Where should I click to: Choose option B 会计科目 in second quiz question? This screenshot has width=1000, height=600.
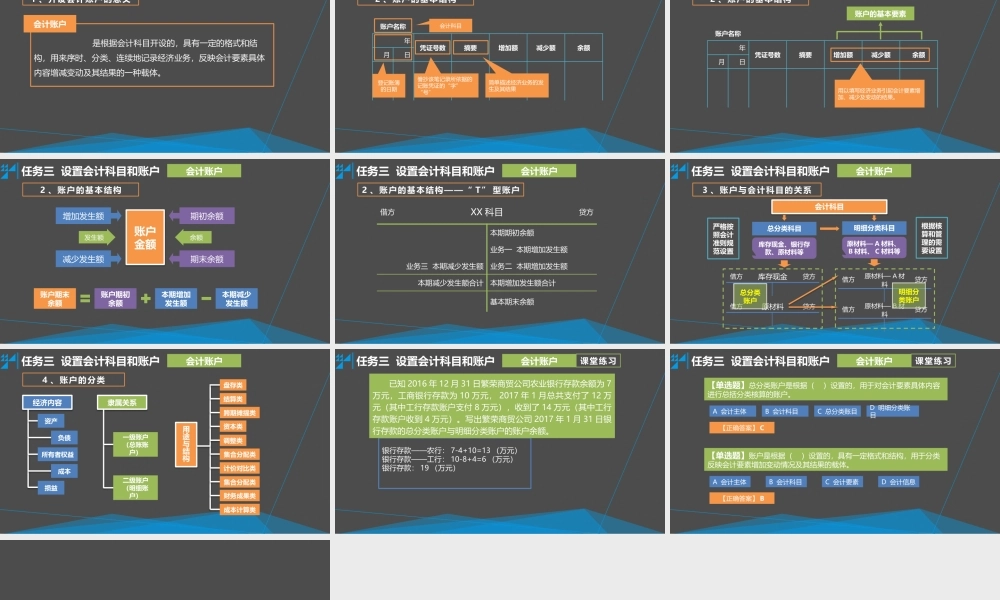[786, 482]
